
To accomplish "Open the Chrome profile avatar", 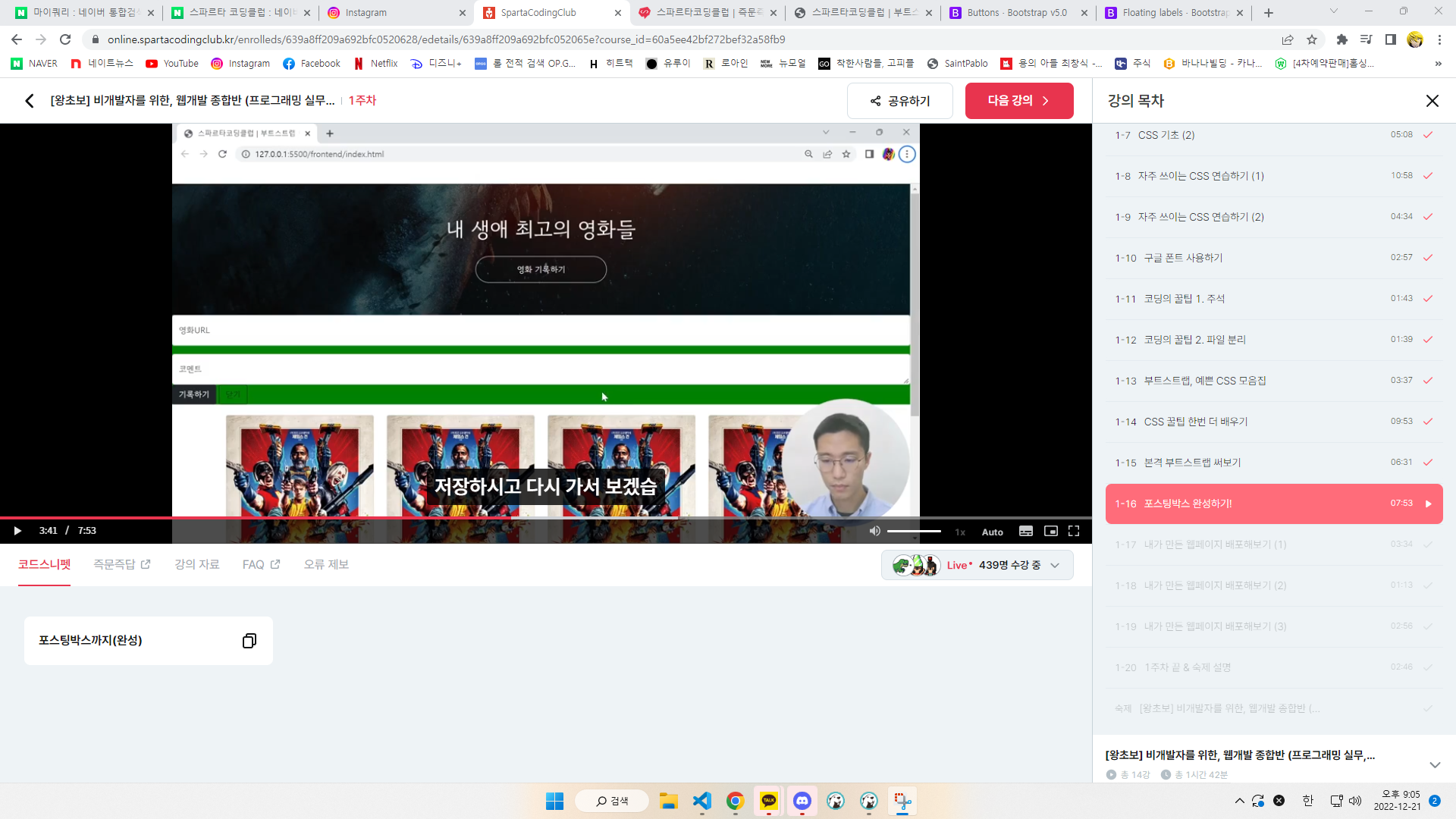I will pos(1414,39).
